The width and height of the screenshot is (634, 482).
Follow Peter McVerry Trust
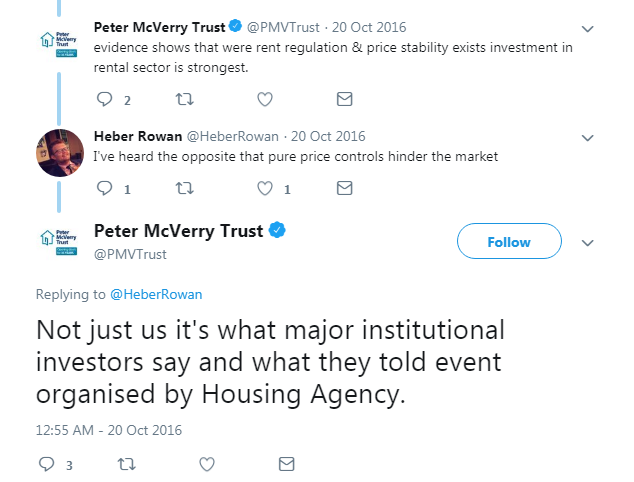coord(509,241)
